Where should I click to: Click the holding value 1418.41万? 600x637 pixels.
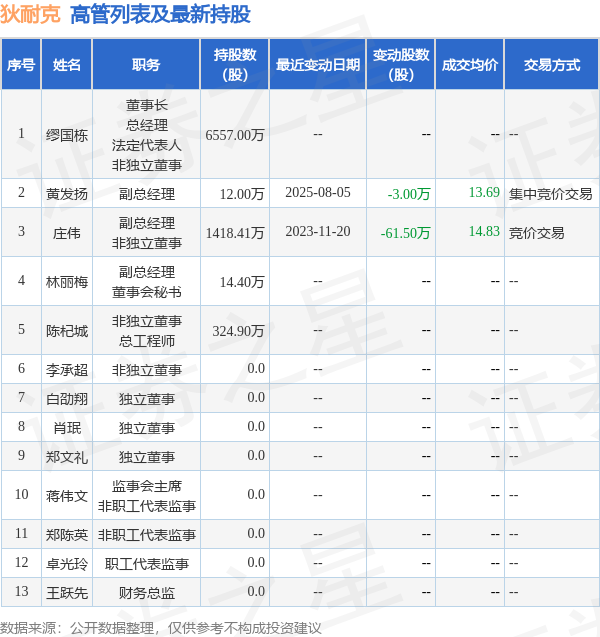(x=235, y=233)
